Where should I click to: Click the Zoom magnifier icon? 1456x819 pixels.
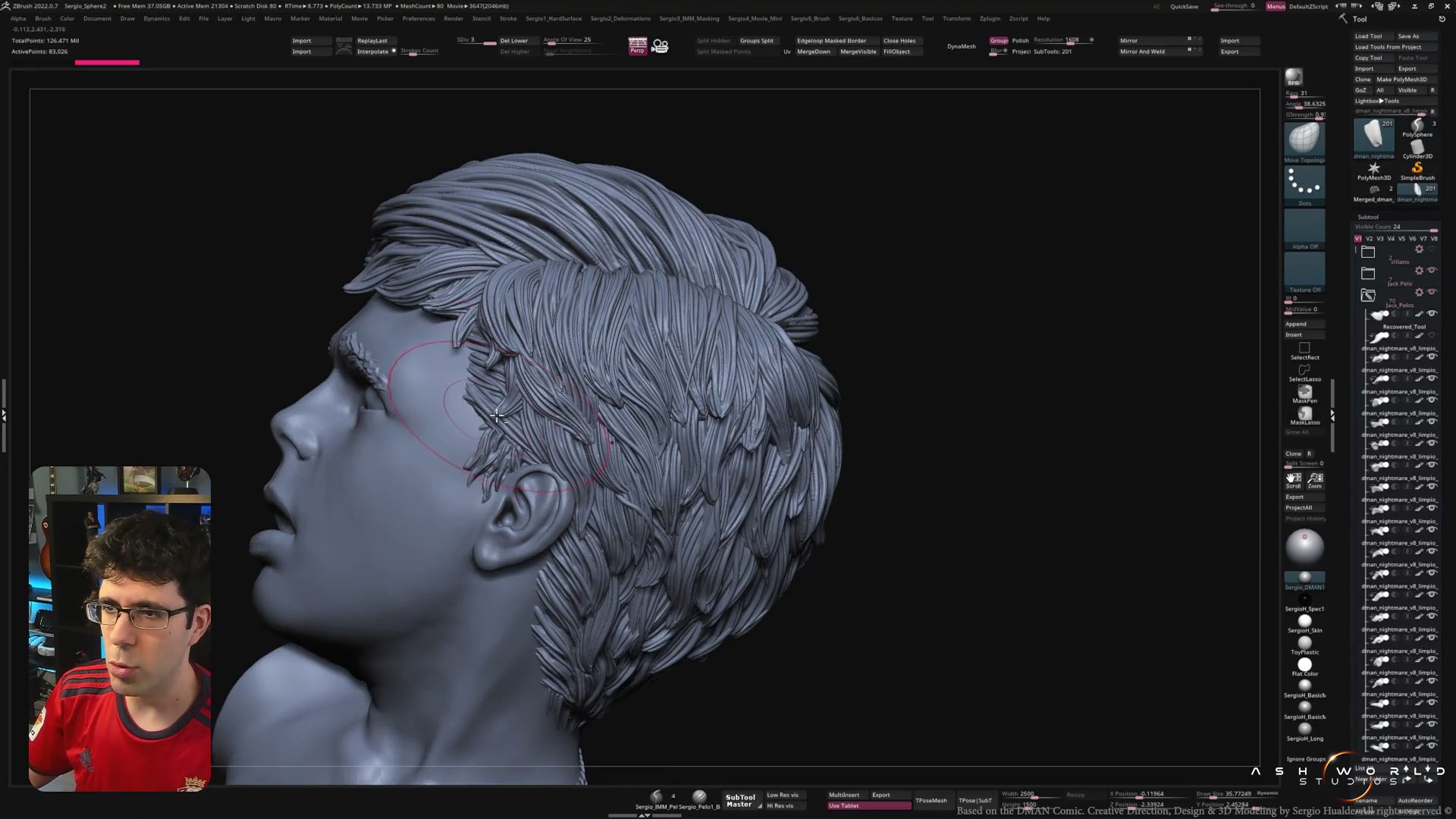1315,479
